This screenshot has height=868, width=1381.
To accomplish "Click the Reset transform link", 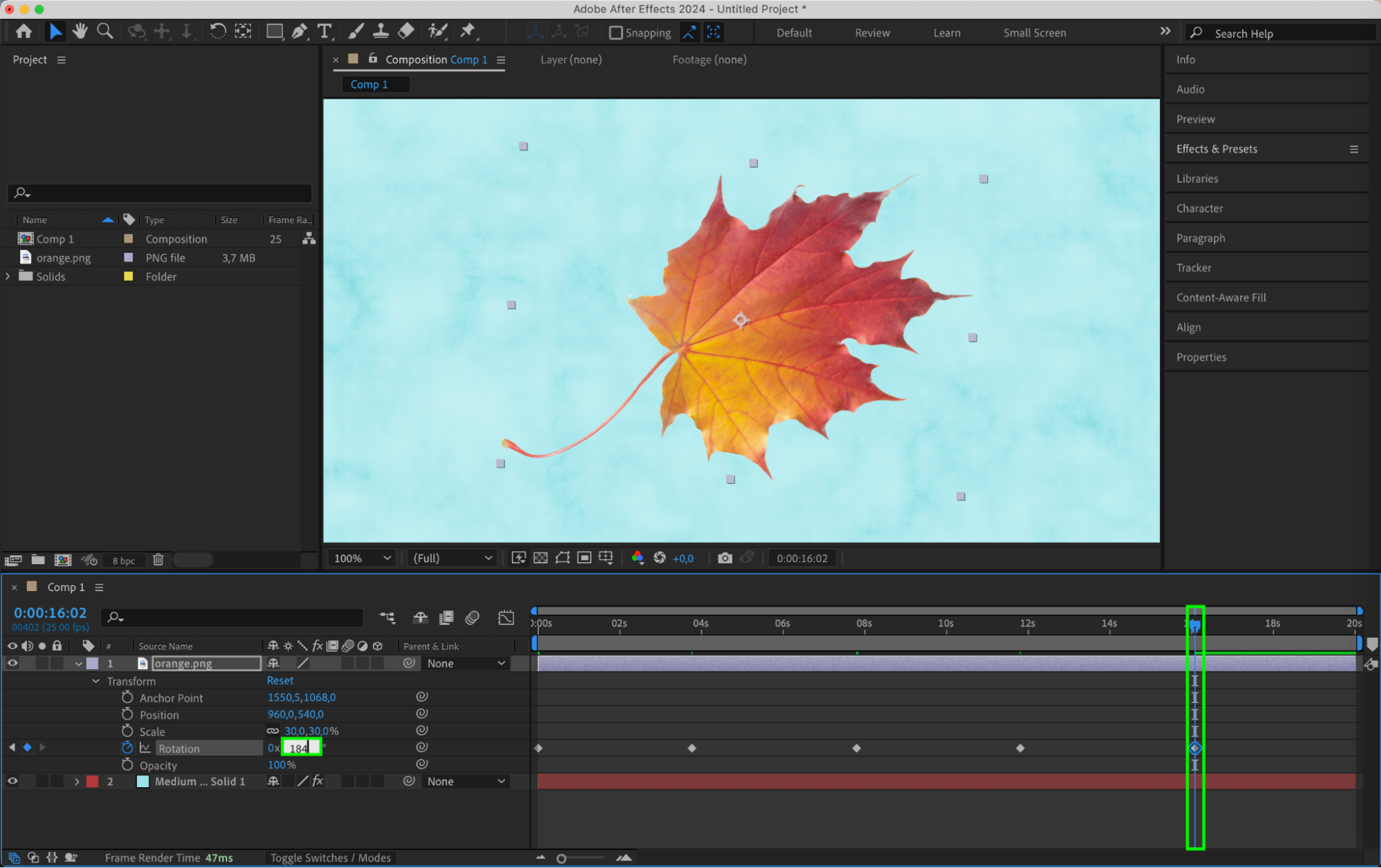I will pos(280,680).
